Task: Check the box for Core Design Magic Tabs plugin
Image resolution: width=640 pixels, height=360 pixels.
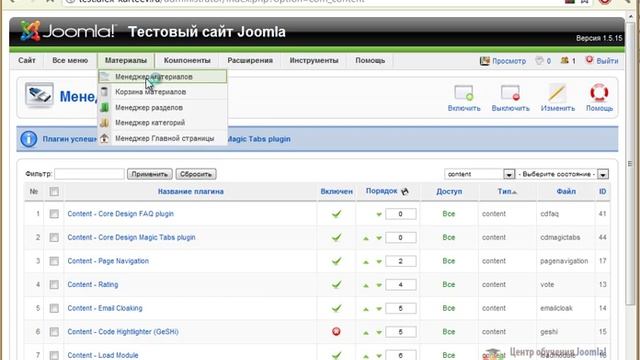Action: point(54,238)
